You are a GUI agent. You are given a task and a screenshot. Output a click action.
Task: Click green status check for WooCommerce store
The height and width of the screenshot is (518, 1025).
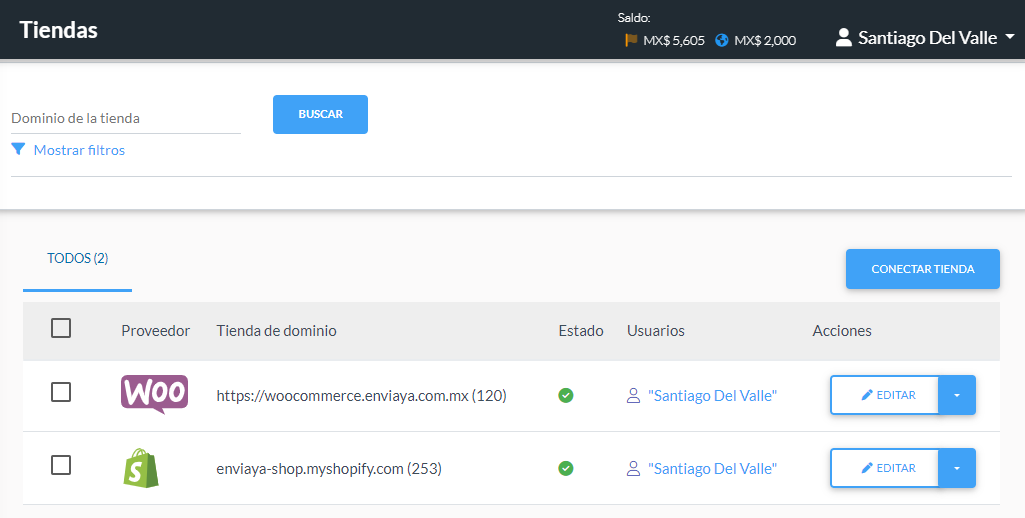tap(565, 395)
